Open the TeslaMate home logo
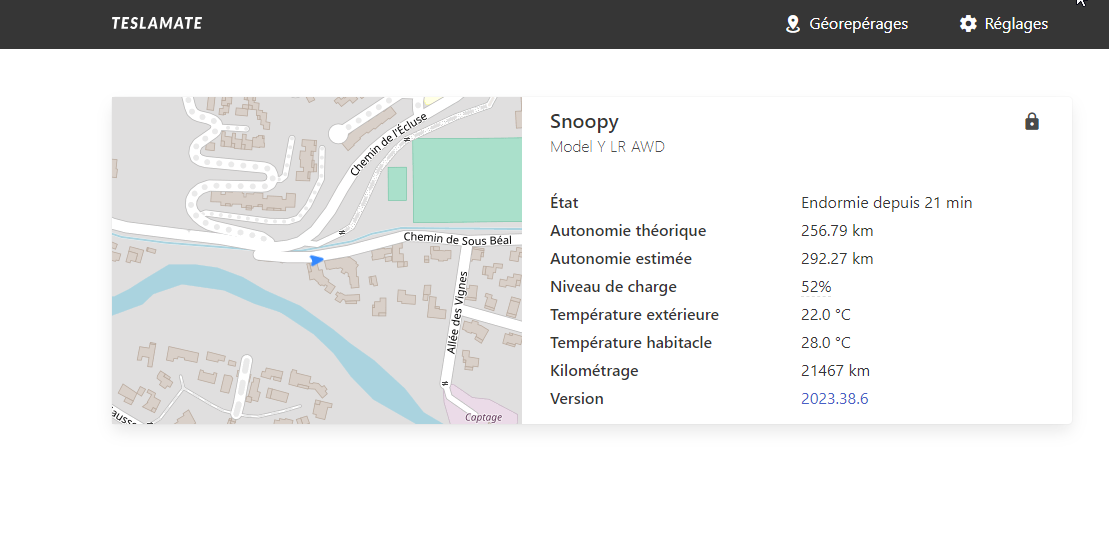The height and width of the screenshot is (554, 1109). click(x=156, y=23)
